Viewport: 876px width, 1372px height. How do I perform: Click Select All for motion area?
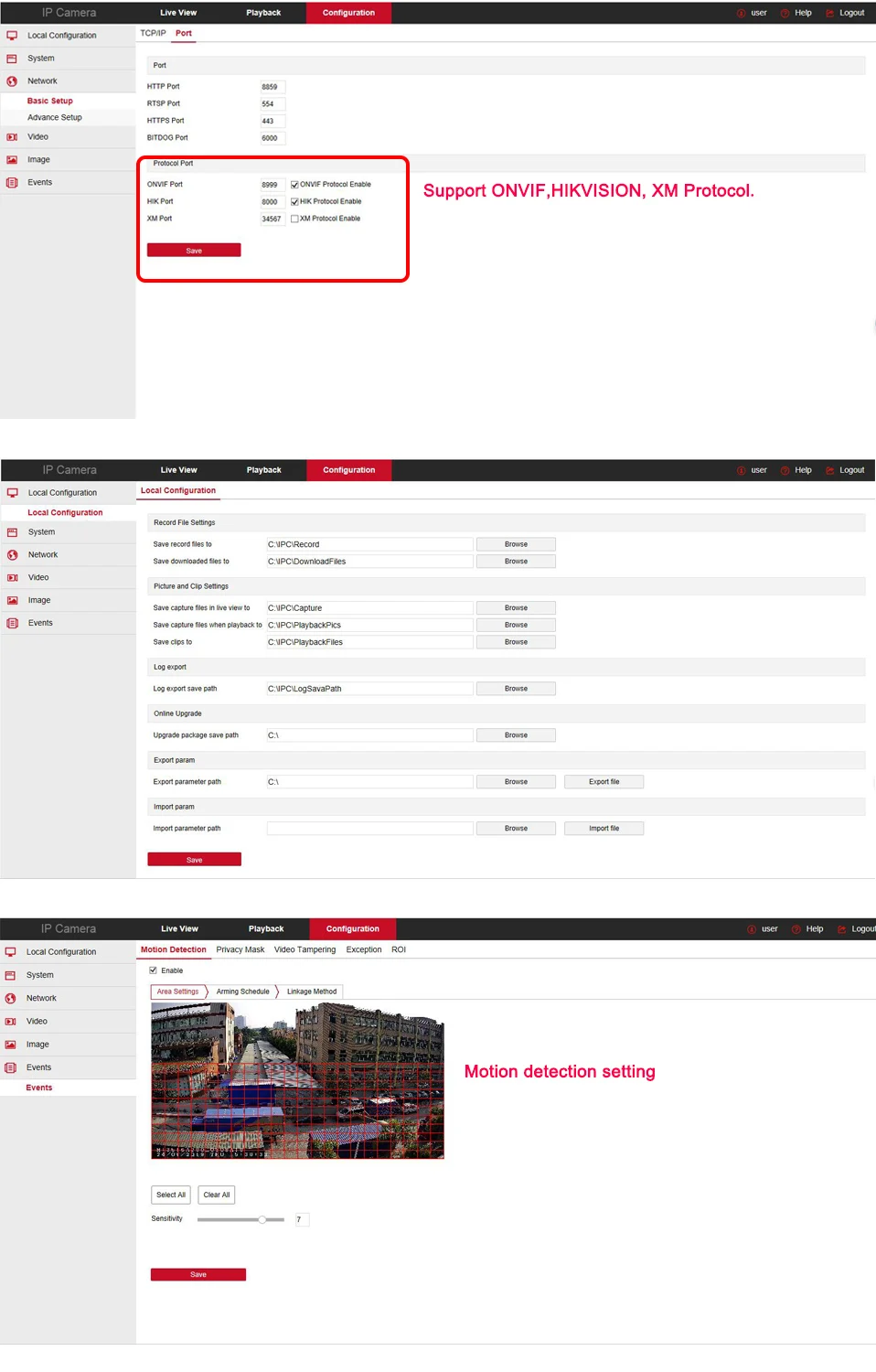pos(171,1195)
